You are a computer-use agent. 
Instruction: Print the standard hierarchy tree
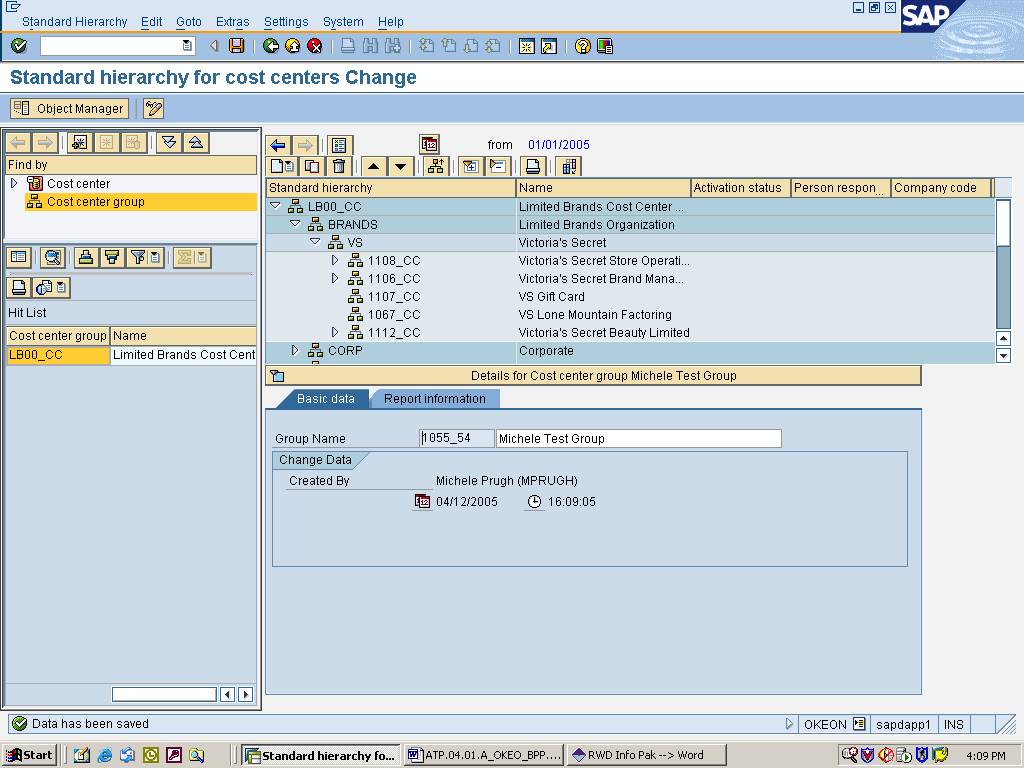pos(533,167)
